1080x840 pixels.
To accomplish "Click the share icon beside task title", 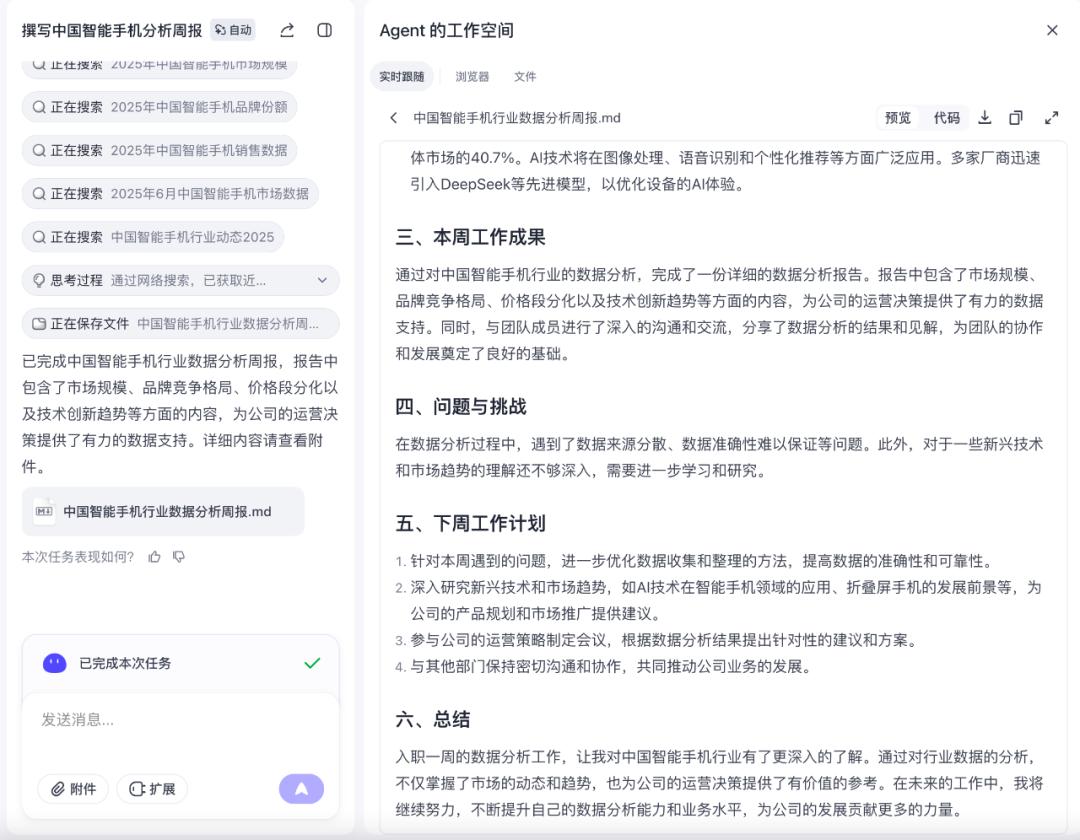I will click(x=287, y=30).
